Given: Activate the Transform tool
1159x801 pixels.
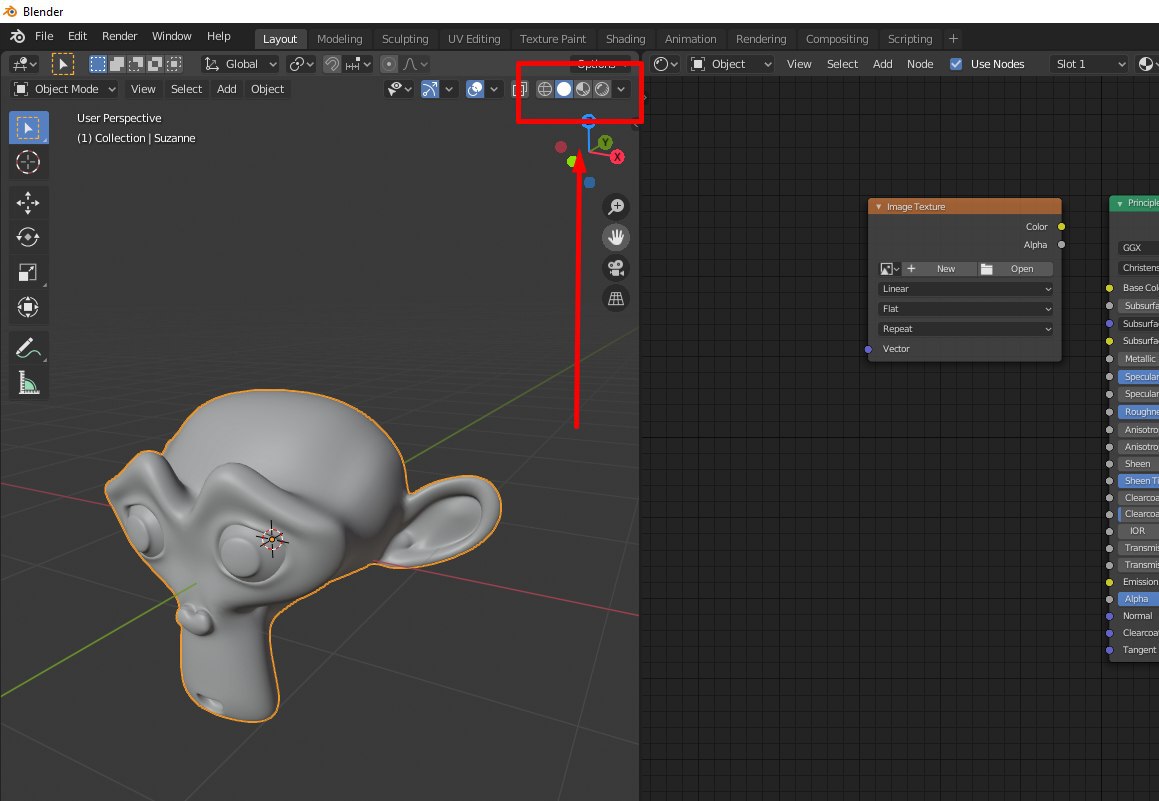Looking at the screenshot, I should coord(28,307).
